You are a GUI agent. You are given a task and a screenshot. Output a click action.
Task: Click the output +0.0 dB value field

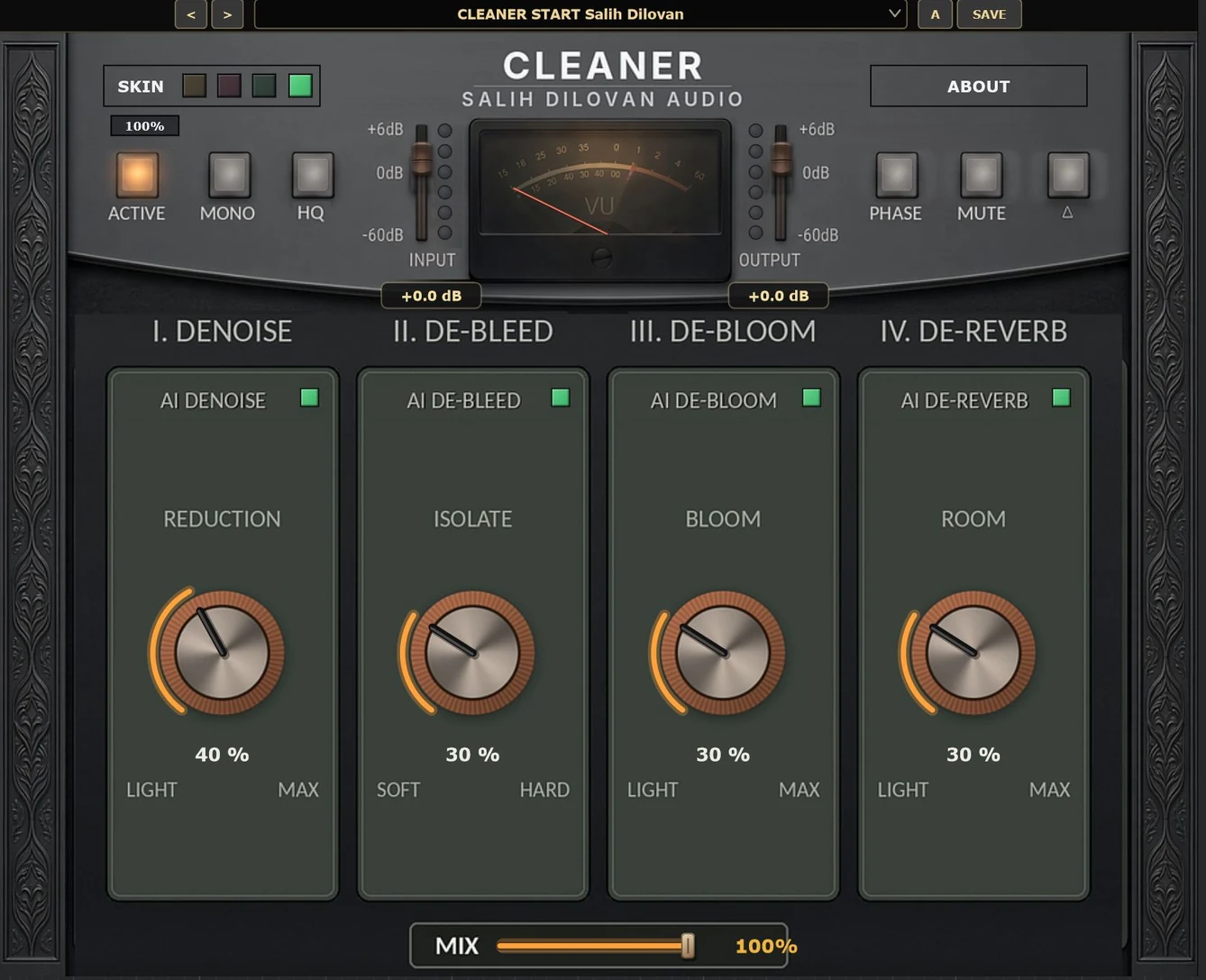pyautogui.click(x=779, y=296)
